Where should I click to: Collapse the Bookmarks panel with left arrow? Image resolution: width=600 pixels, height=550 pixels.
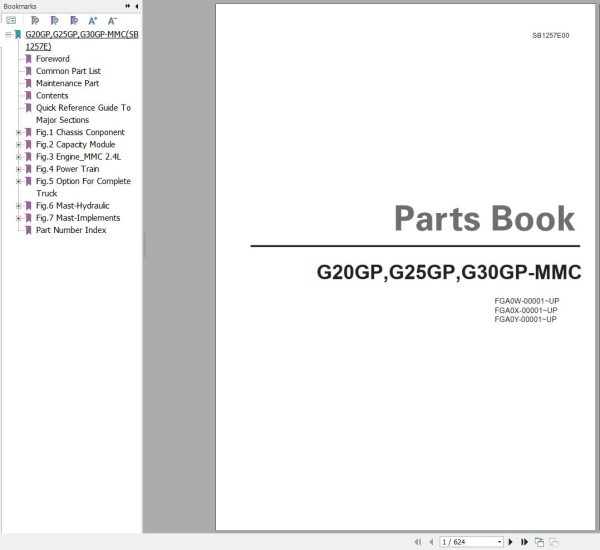point(137,6)
